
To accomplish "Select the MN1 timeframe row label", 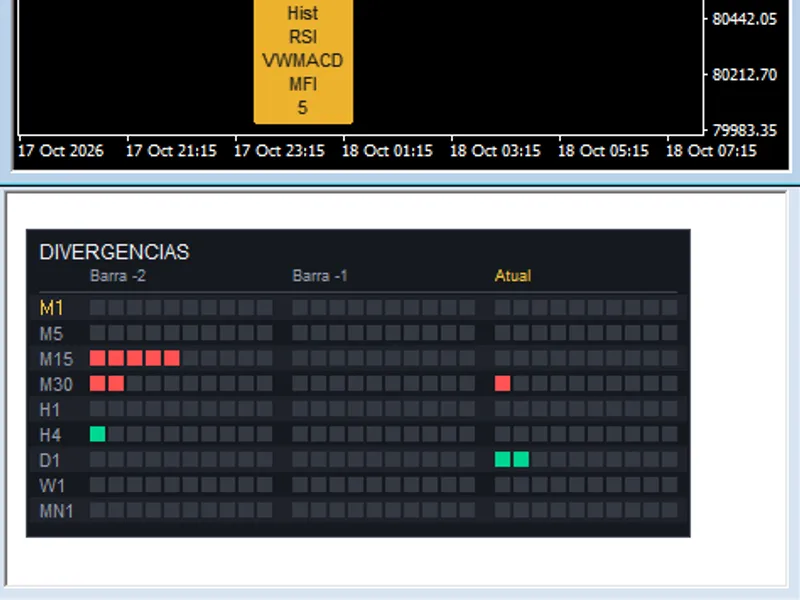I will point(57,511).
